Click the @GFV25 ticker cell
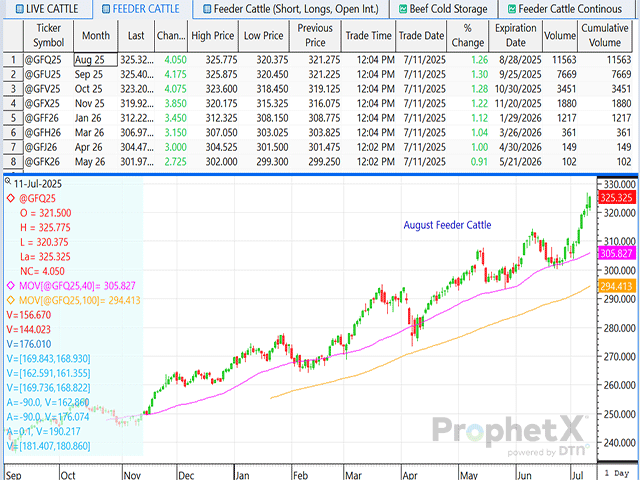Viewport: 640px width, 480px height. tap(49, 89)
